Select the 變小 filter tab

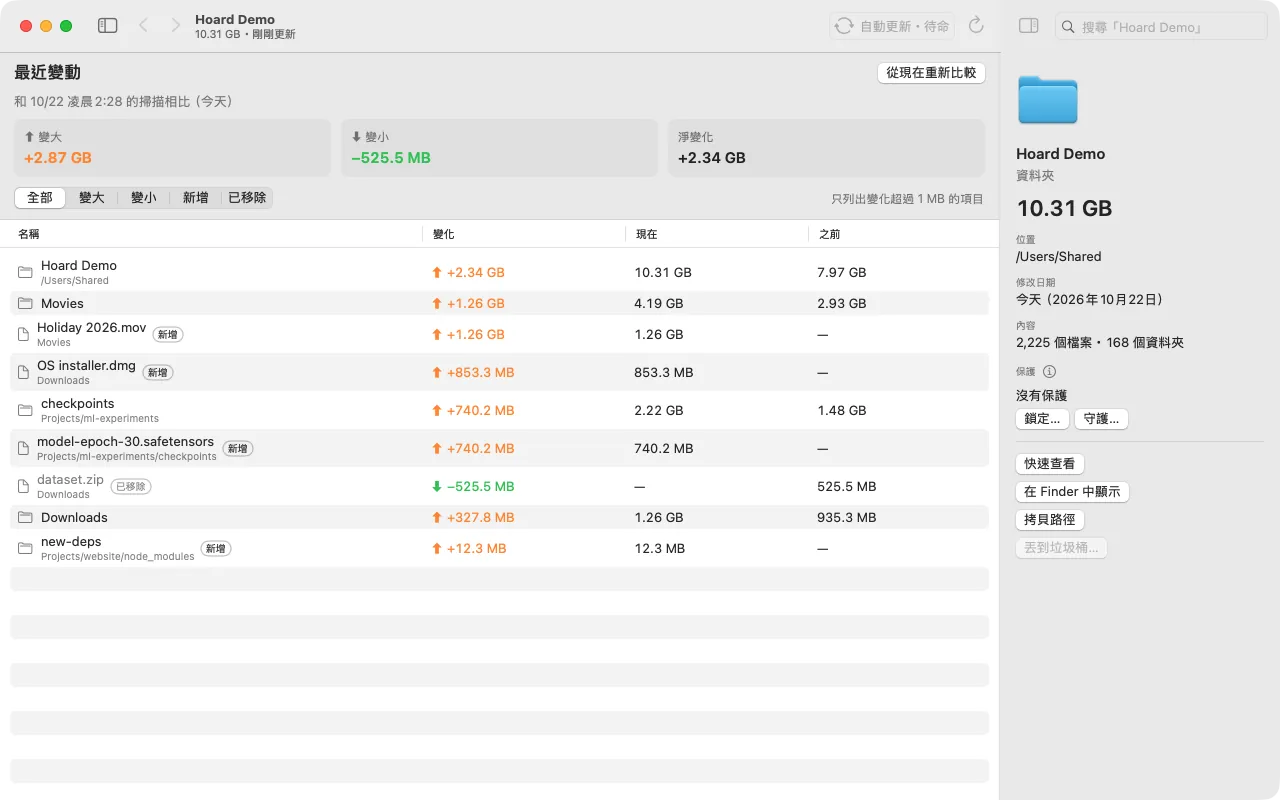pos(144,198)
